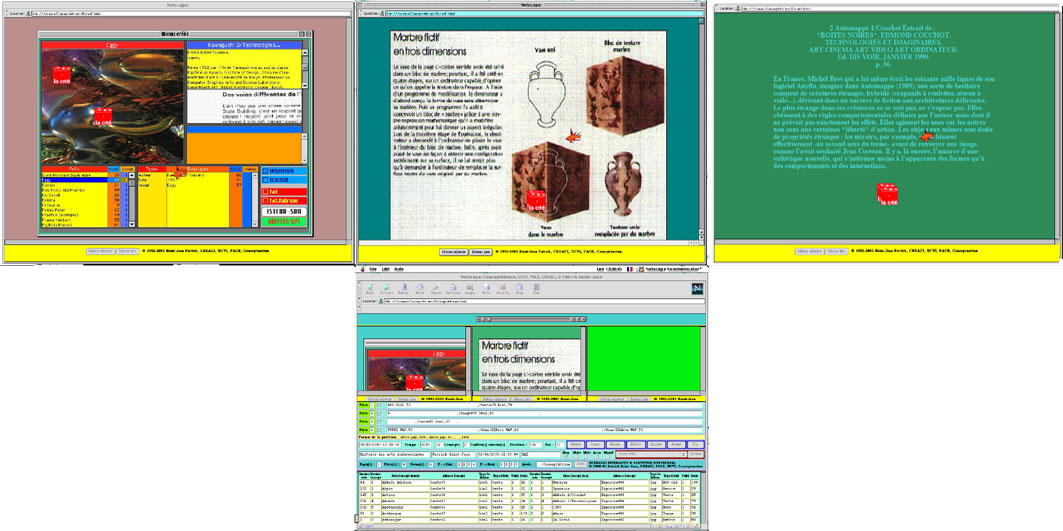Click the small icon beside Piste 1
Viewport: 1063px width, 531px height.
pyautogui.click(x=379, y=405)
